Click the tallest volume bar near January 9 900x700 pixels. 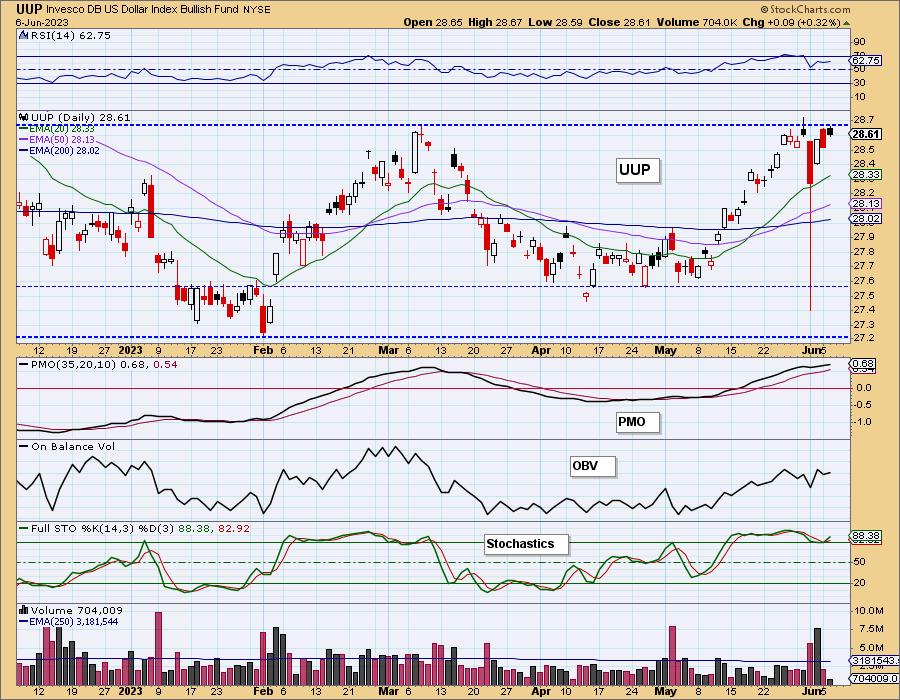(158, 648)
